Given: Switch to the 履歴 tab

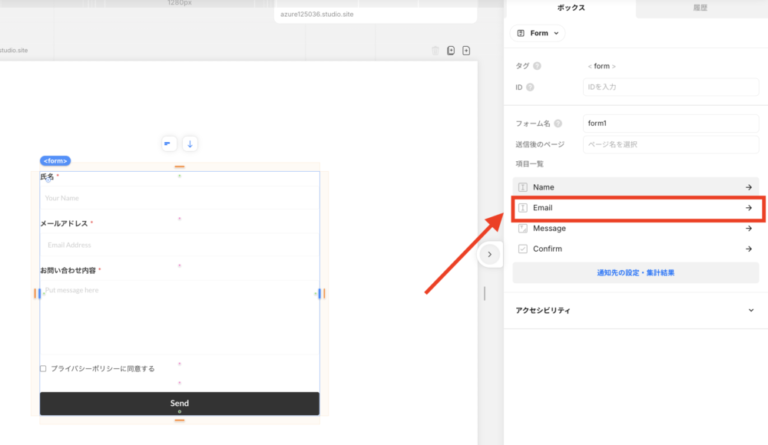Looking at the screenshot, I should click(x=701, y=8).
